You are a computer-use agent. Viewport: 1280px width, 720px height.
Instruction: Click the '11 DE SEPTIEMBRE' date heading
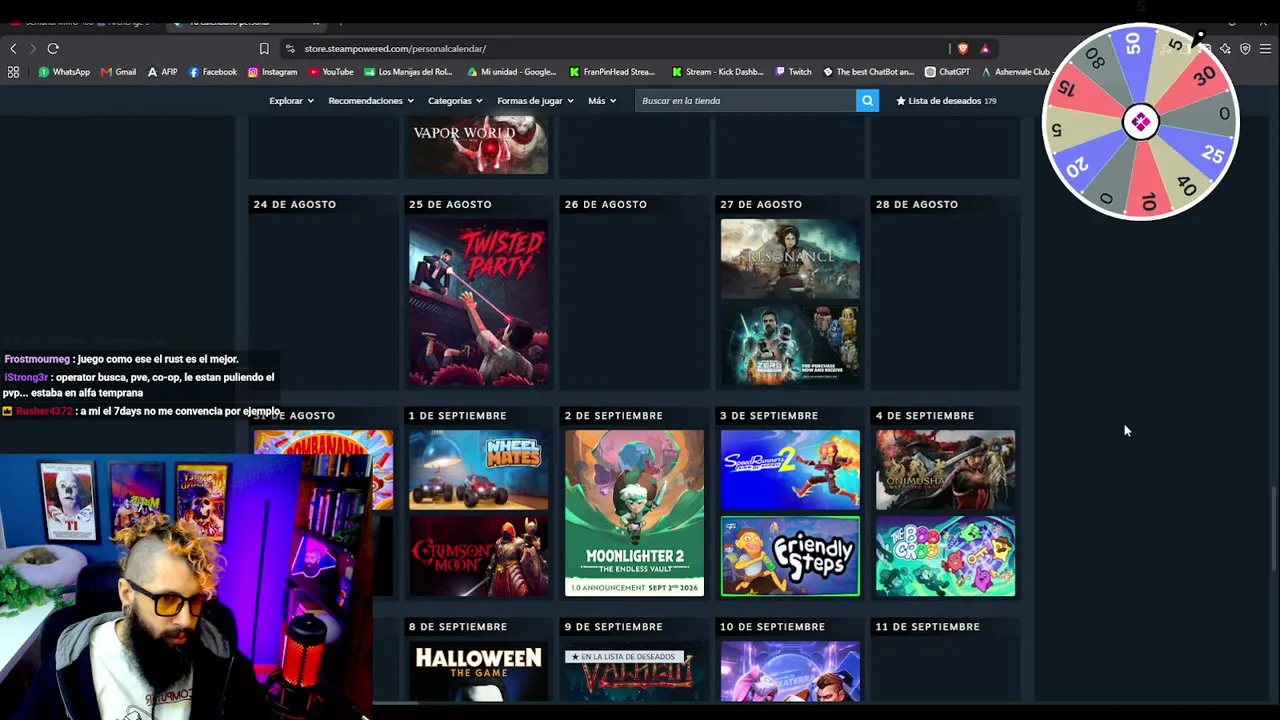[928, 626]
